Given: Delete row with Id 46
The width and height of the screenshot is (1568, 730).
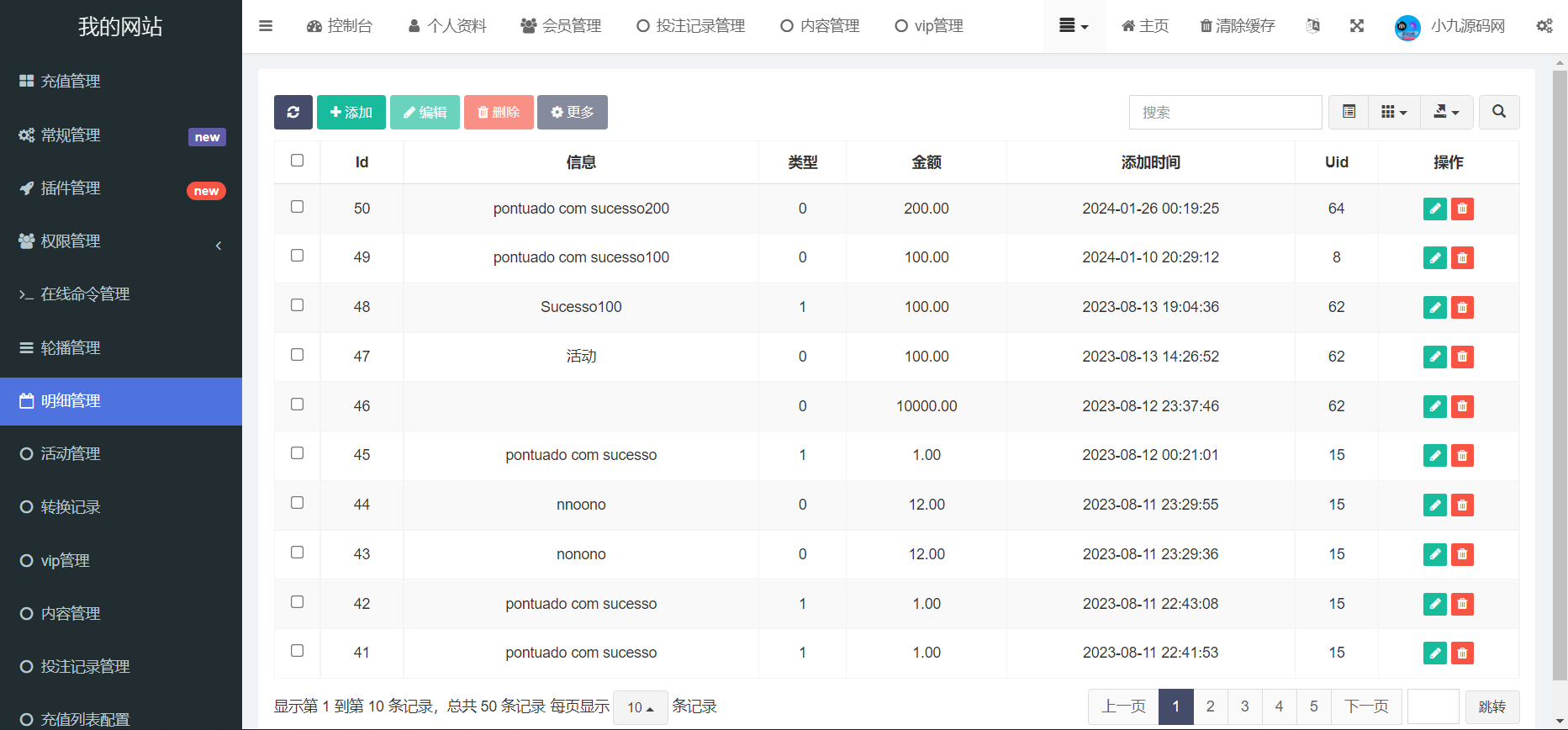Looking at the screenshot, I should point(1463,406).
